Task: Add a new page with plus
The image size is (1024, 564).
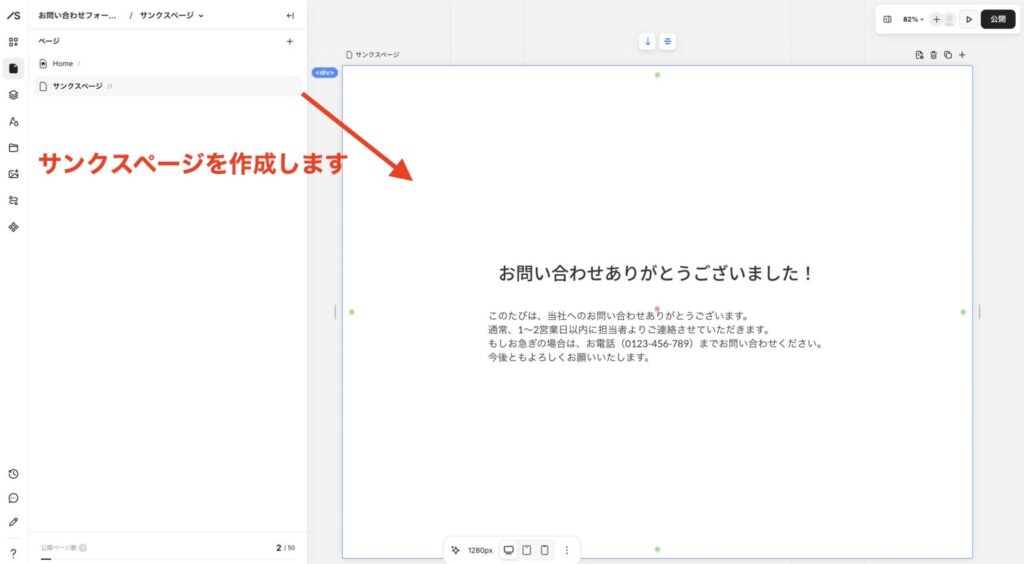Action: pyautogui.click(x=290, y=41)
